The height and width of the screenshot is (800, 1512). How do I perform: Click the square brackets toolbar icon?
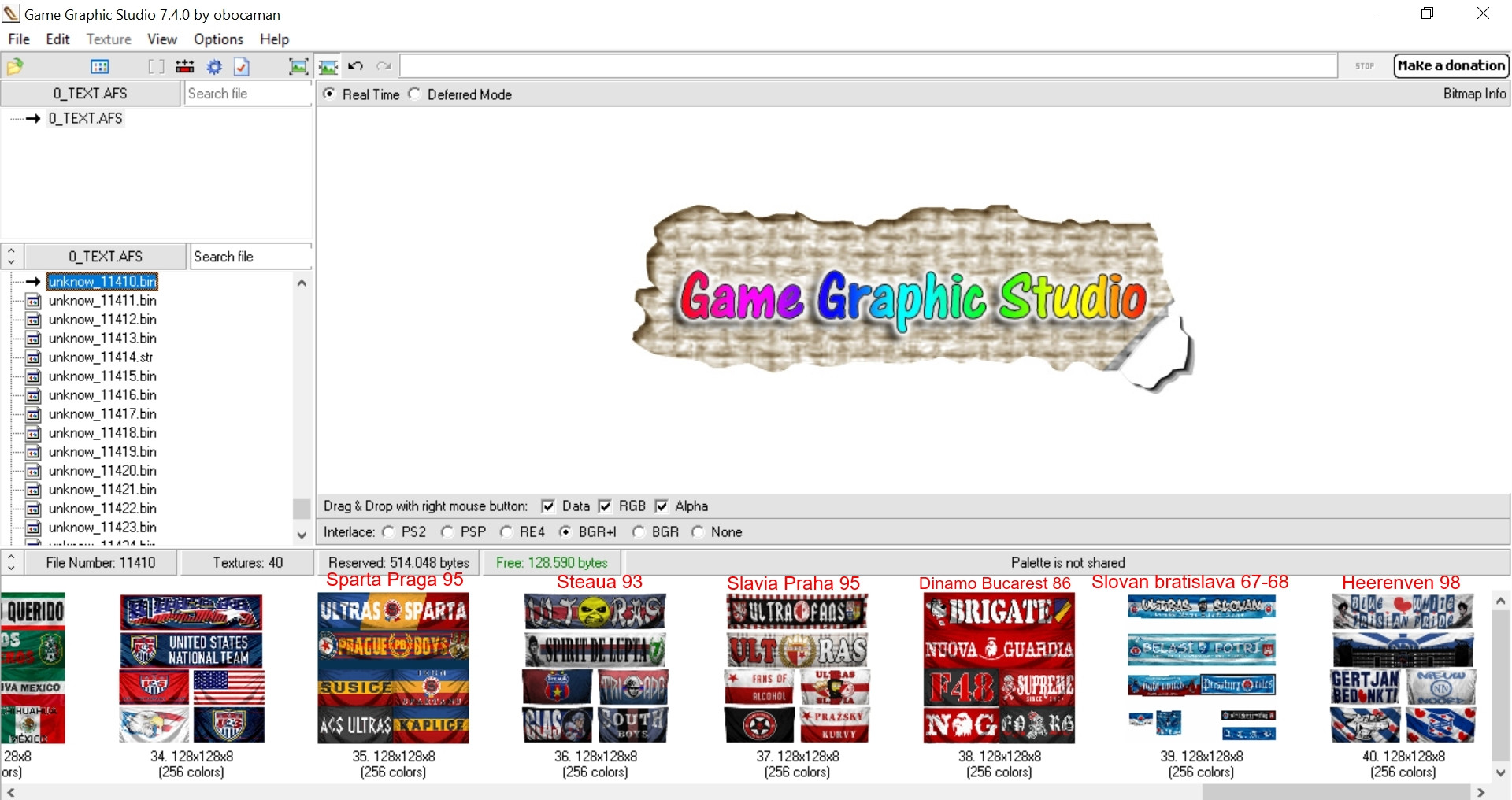(x=157, y=67)
